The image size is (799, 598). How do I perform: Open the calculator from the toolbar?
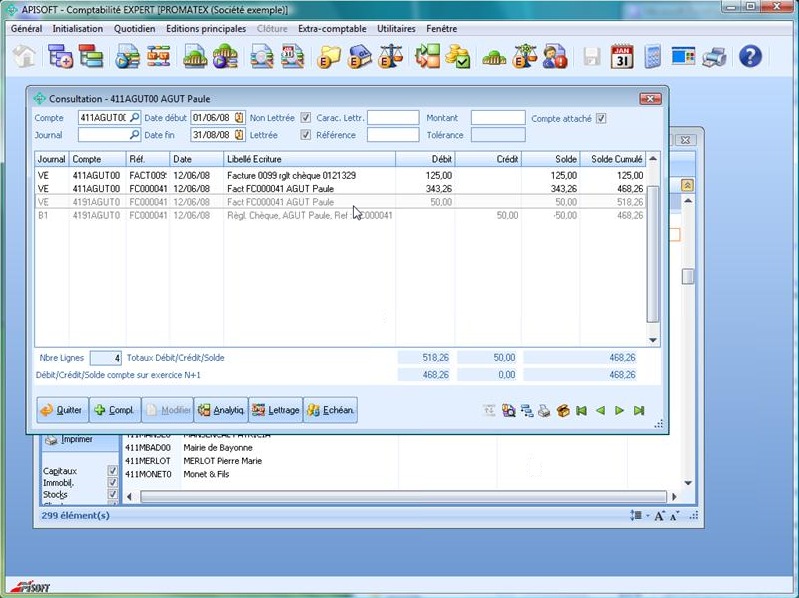[653, 57]
